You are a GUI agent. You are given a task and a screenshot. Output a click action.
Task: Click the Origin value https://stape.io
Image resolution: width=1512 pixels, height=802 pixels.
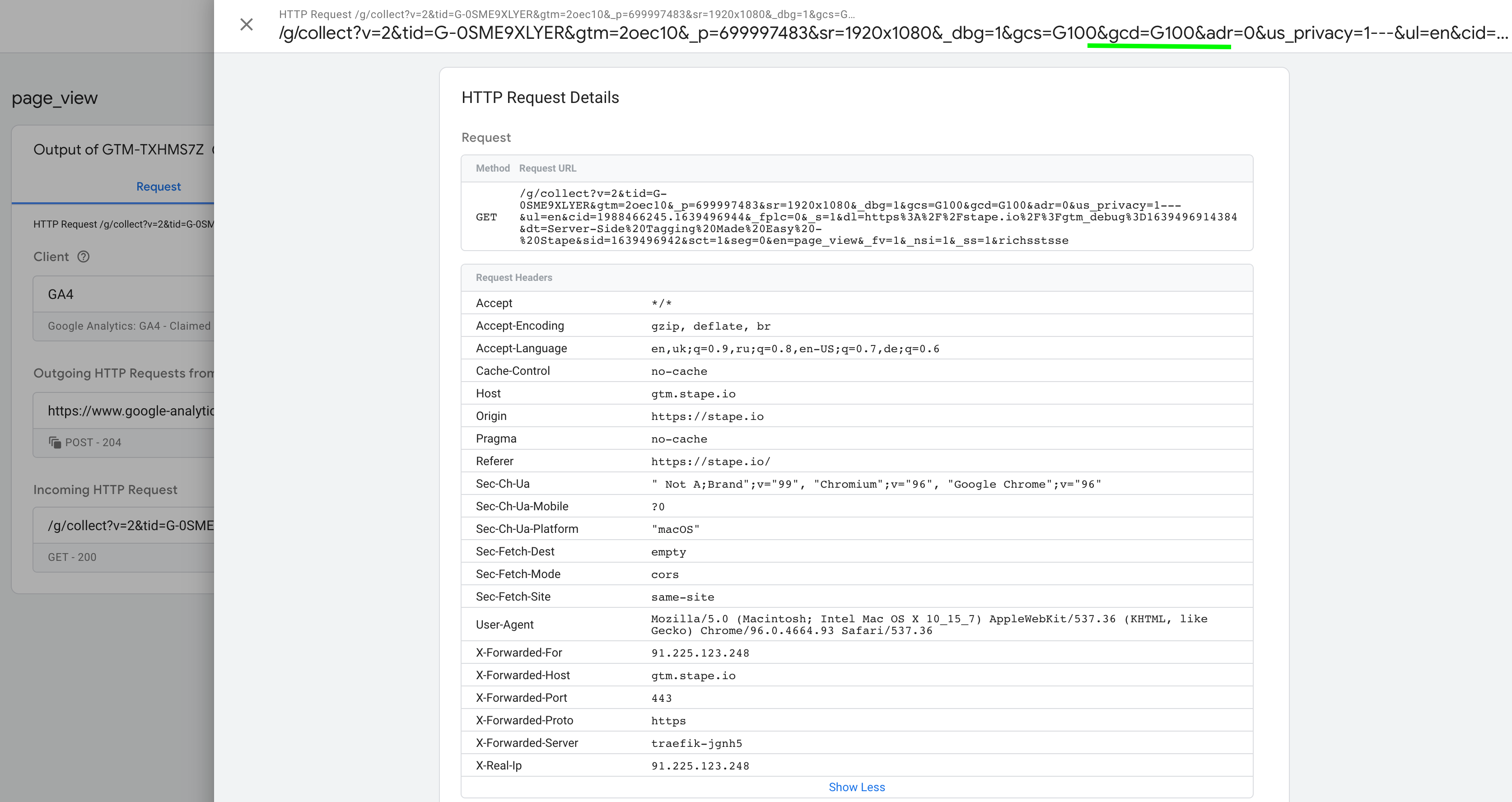point(707,416)
